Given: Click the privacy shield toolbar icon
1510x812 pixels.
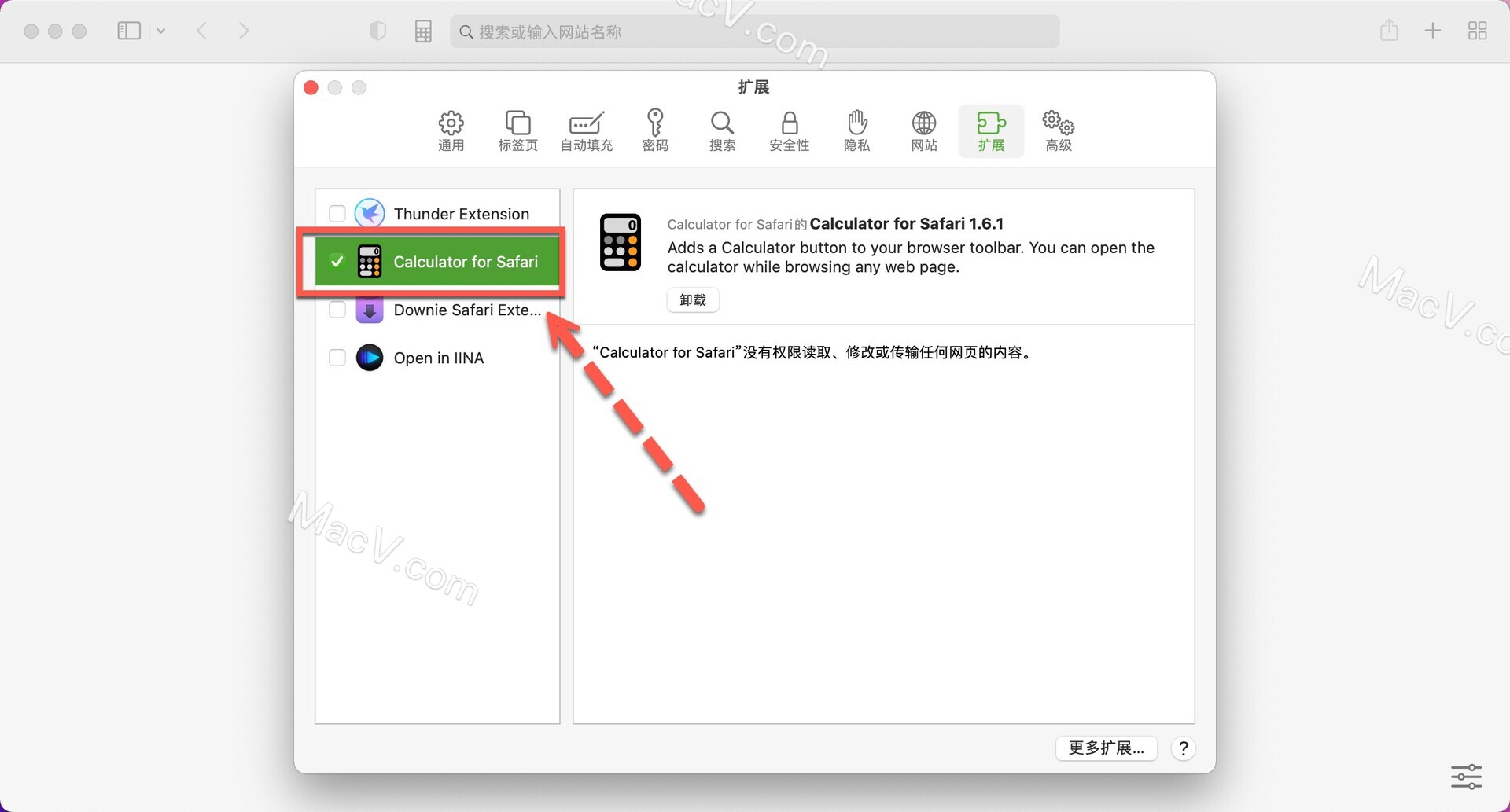Looking at the screenshot, I should [378, 31].
